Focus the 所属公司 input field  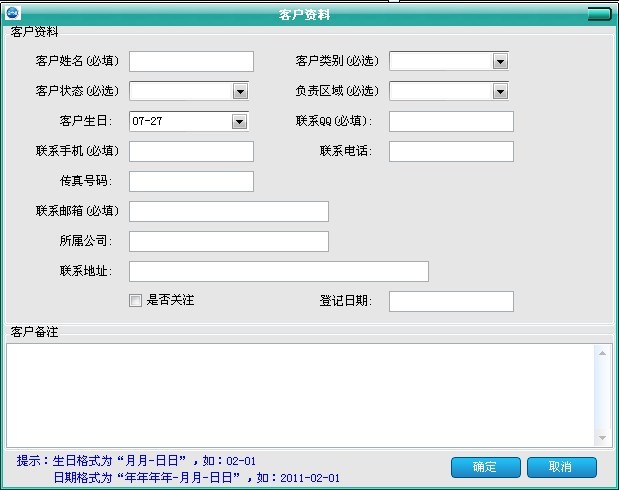click(x=229, y=241)
